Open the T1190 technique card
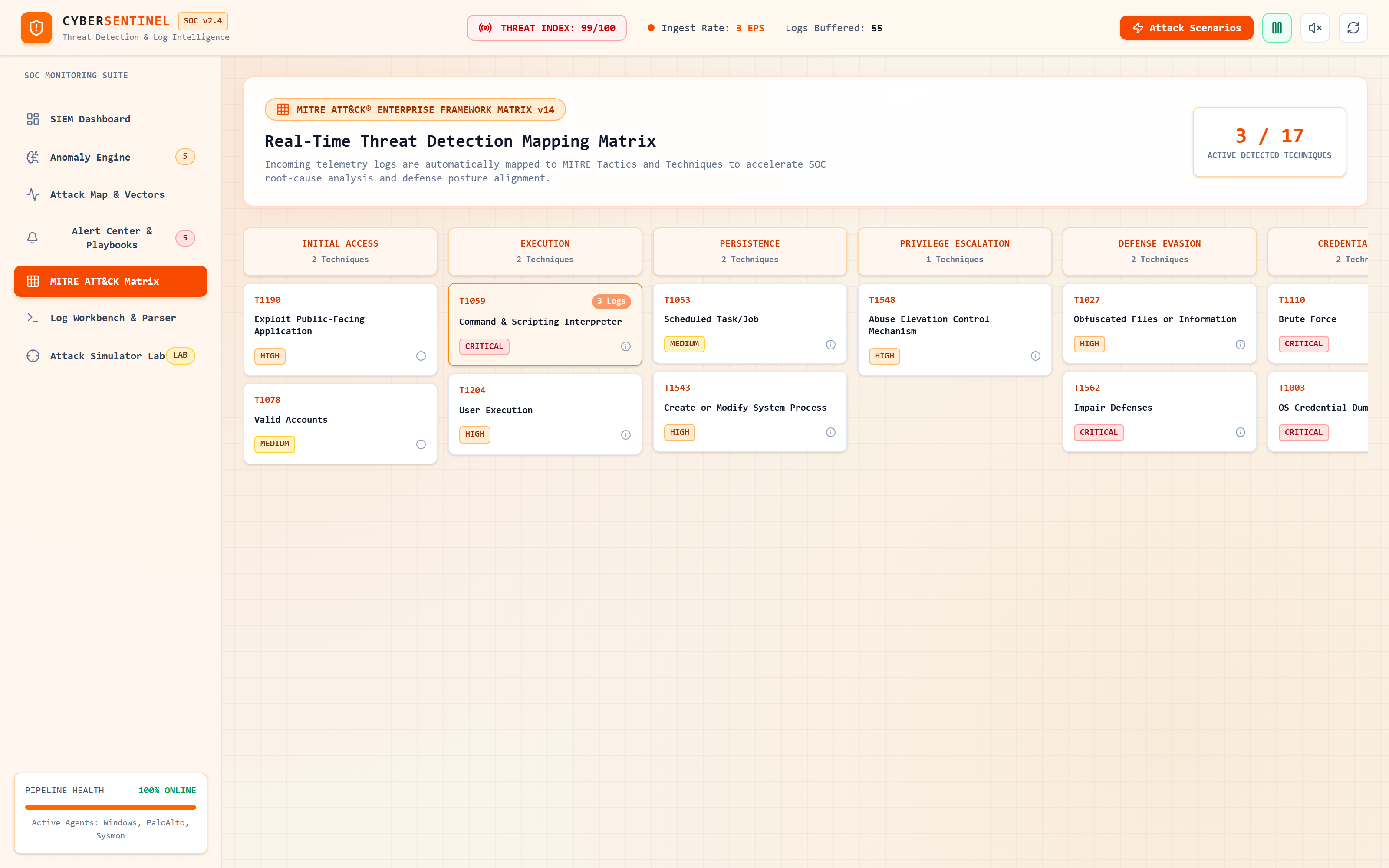The height and width of the screenshot is (868, 1389). pos(340,329)
